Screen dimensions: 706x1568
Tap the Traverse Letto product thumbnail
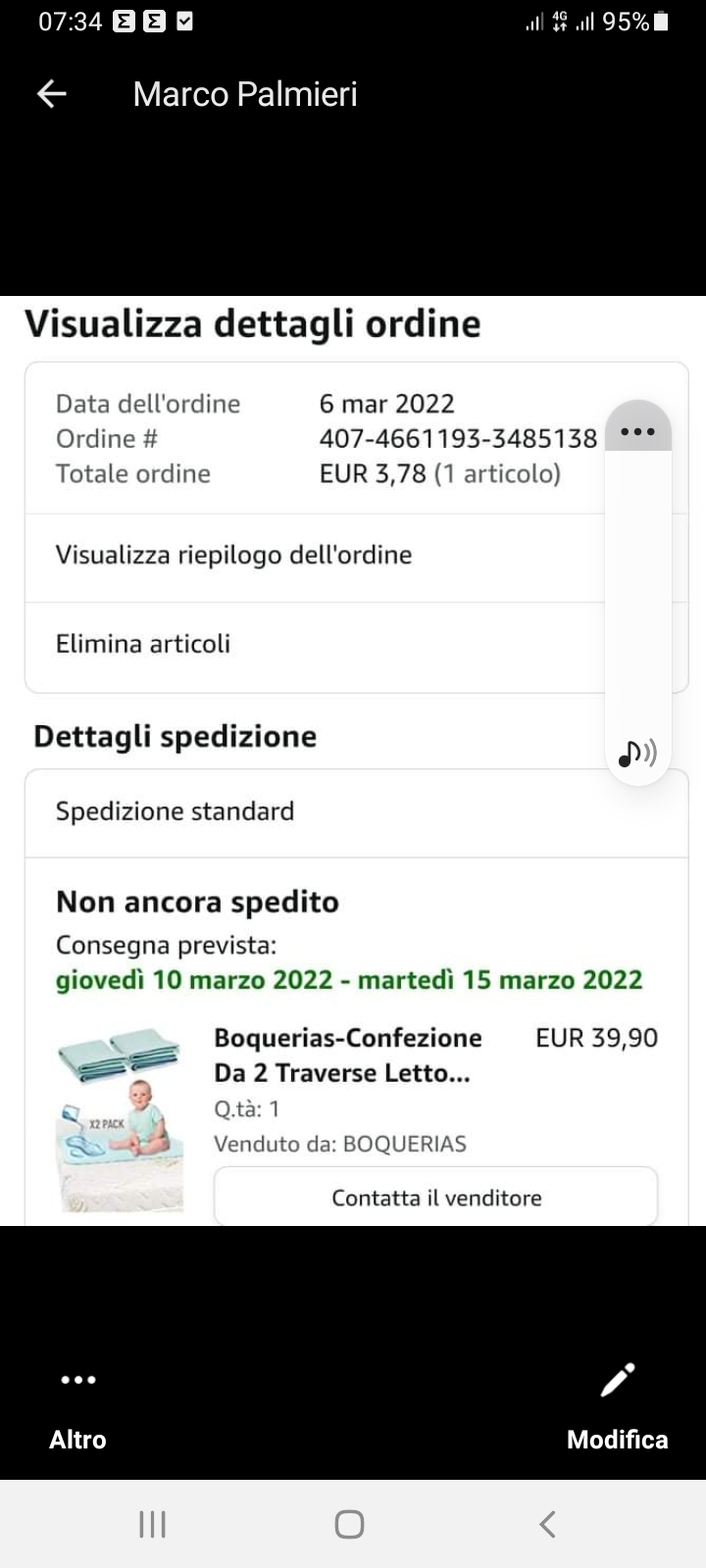[x=120, y=1119]
